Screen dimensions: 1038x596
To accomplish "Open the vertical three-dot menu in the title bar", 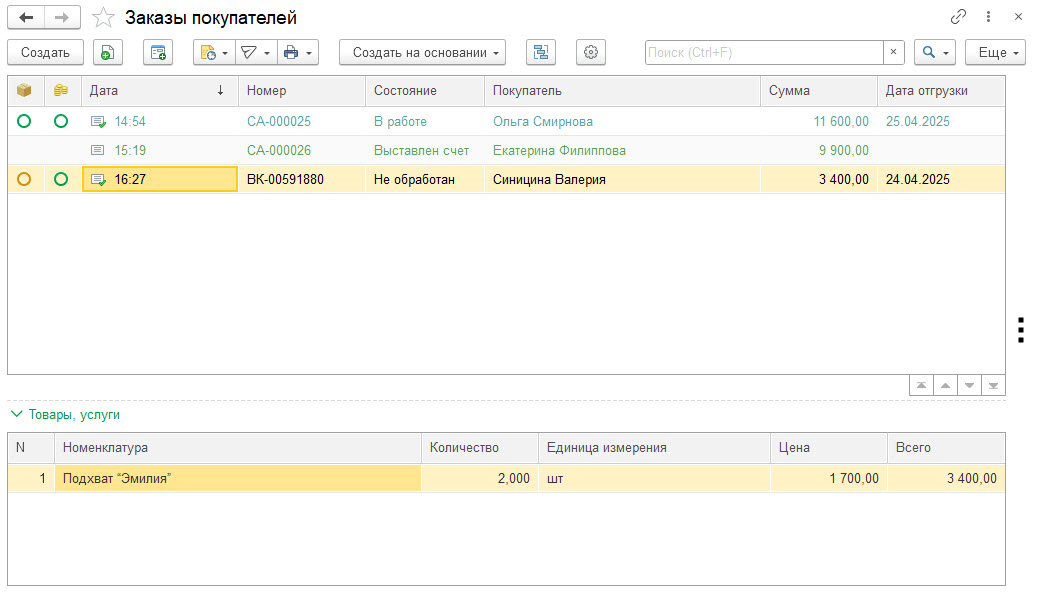I will pos(988,17).
